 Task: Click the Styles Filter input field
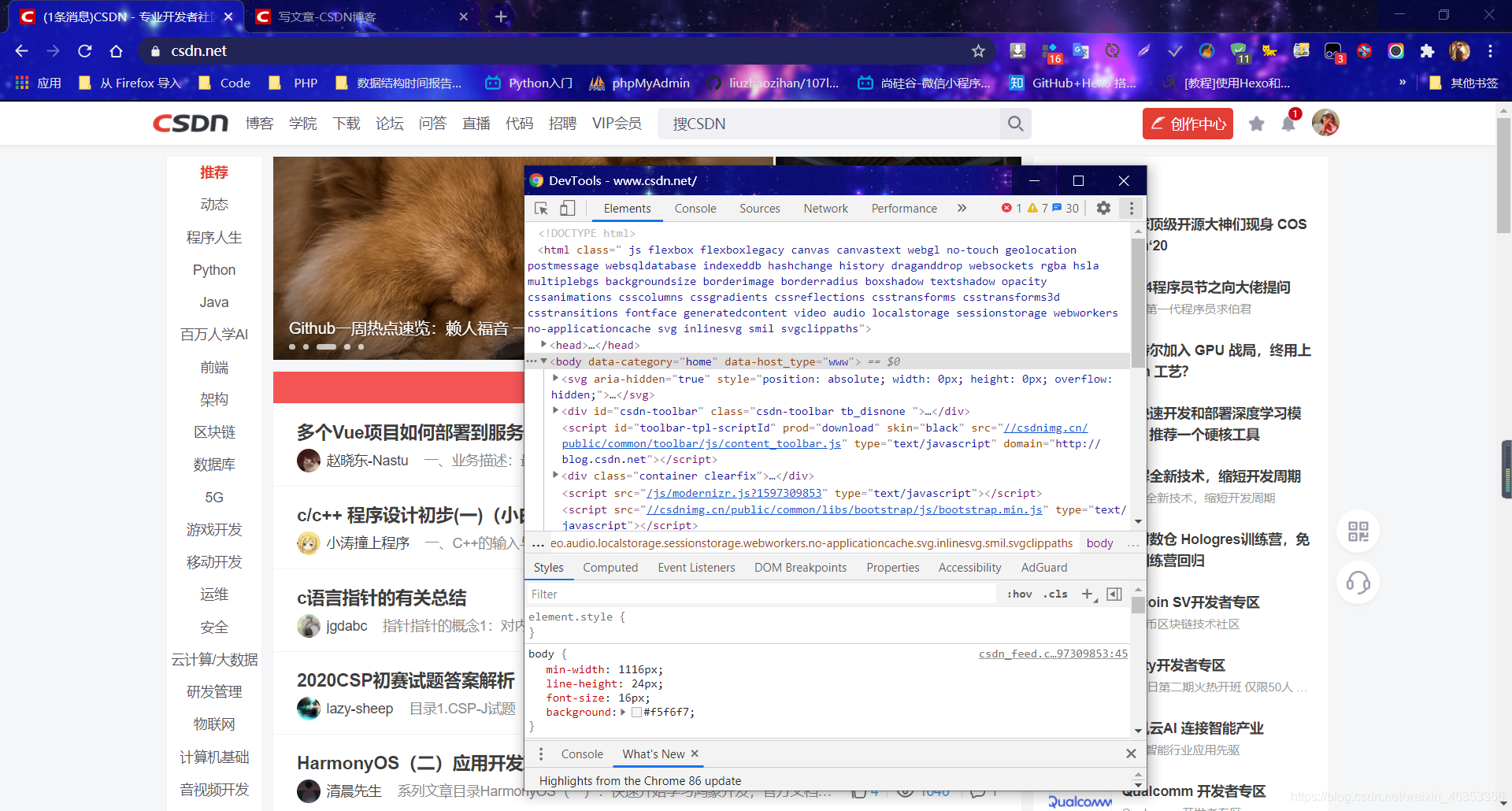(x=760, y=594)
